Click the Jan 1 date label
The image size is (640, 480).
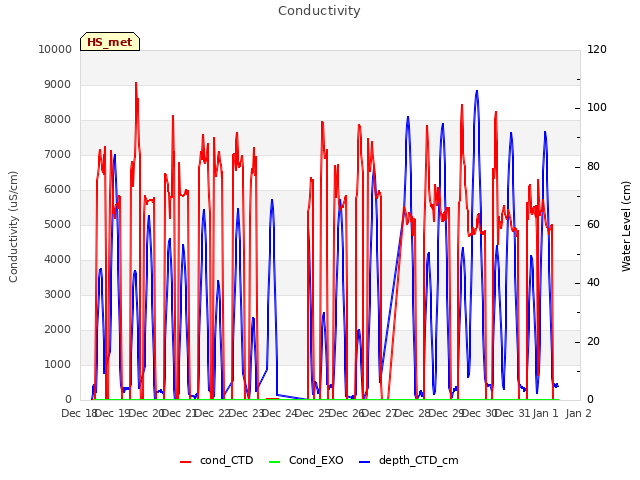545,413
